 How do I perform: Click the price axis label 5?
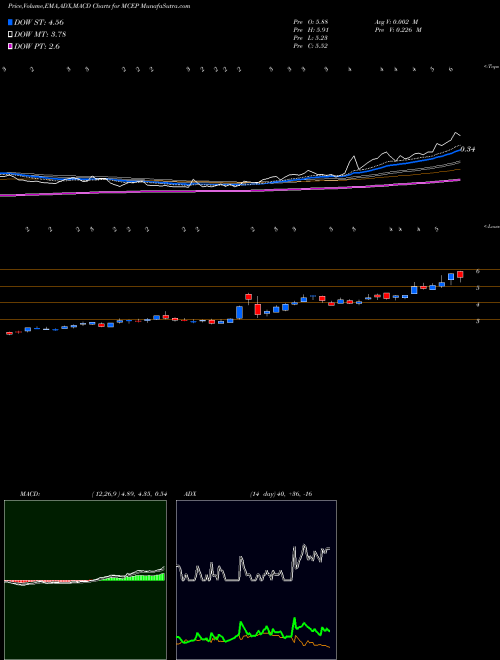pos(478,288)
